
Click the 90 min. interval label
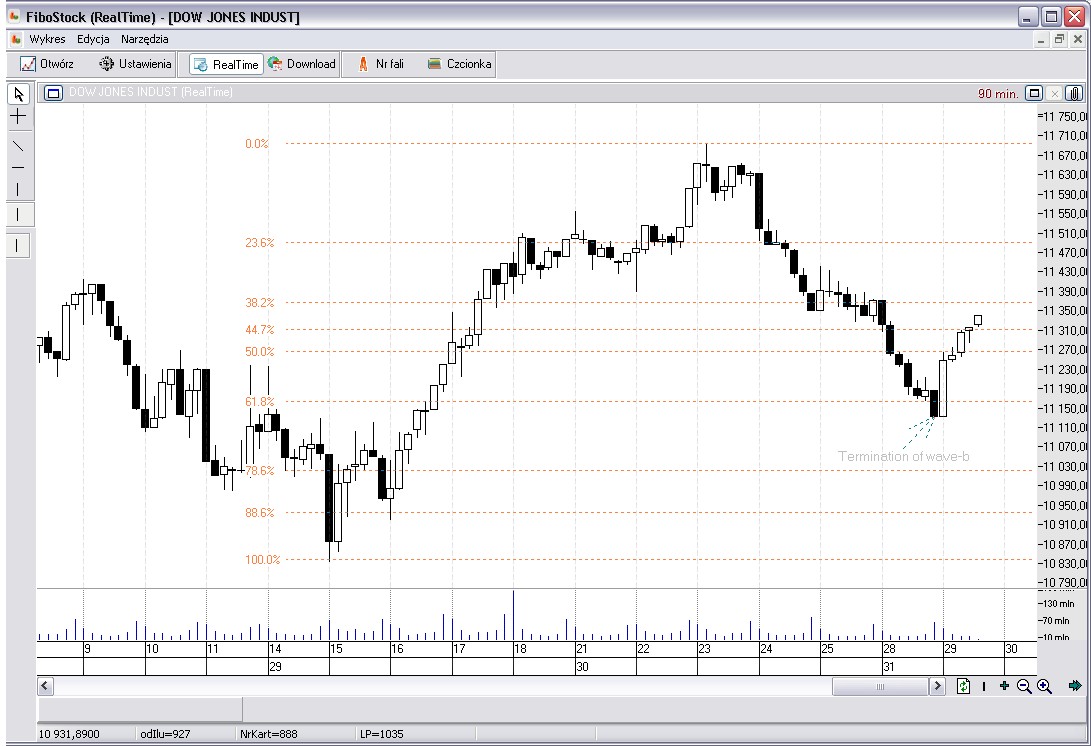(998, 93)
